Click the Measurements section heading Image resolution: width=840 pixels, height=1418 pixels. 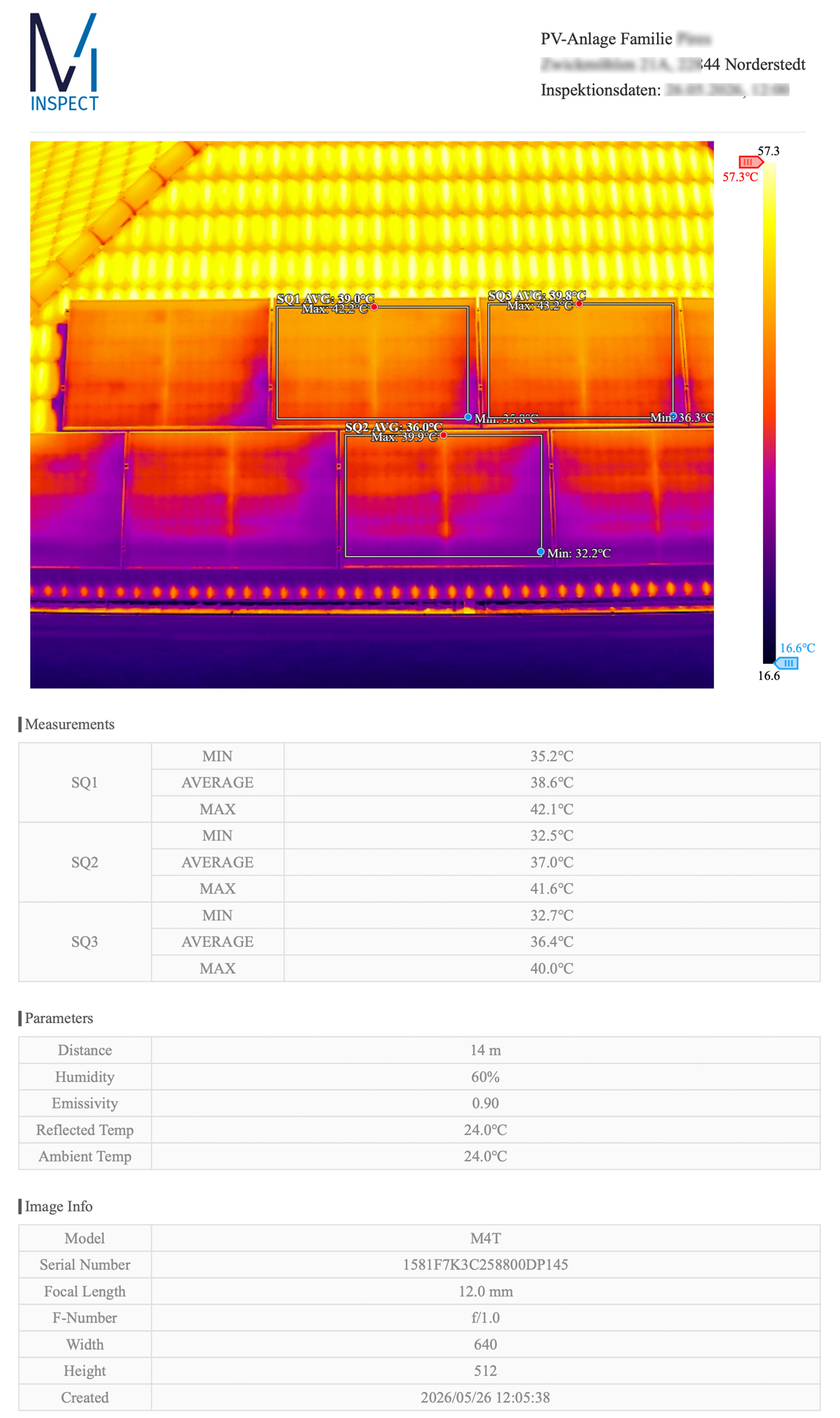click(70, 724)
